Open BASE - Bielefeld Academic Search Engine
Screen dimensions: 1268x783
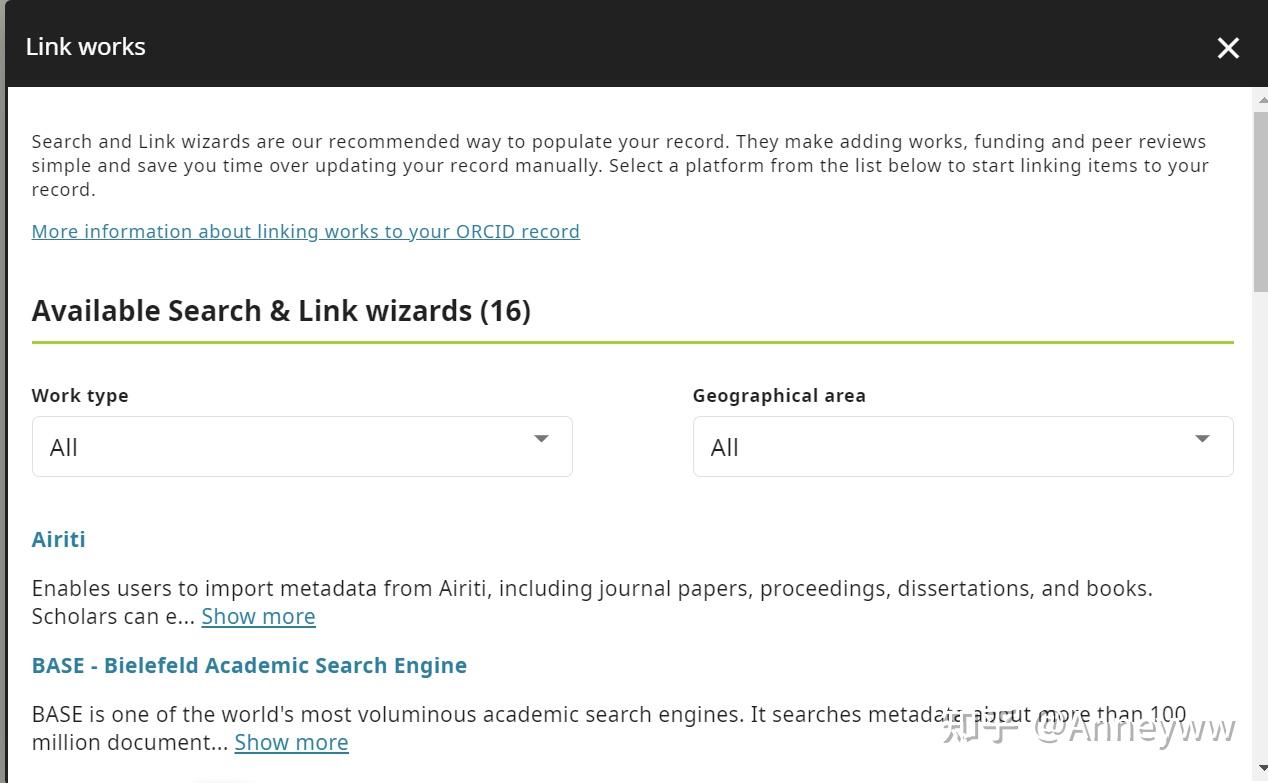point(249,665)
